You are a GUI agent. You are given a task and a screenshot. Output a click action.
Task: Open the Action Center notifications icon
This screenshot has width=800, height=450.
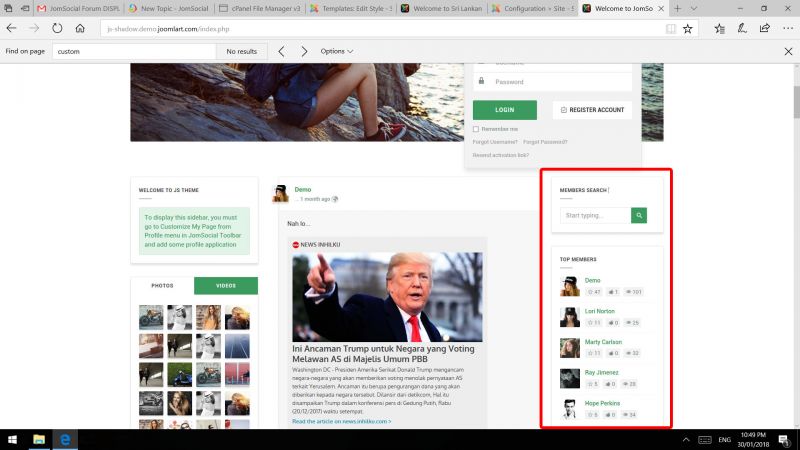(x=784, y=440)
